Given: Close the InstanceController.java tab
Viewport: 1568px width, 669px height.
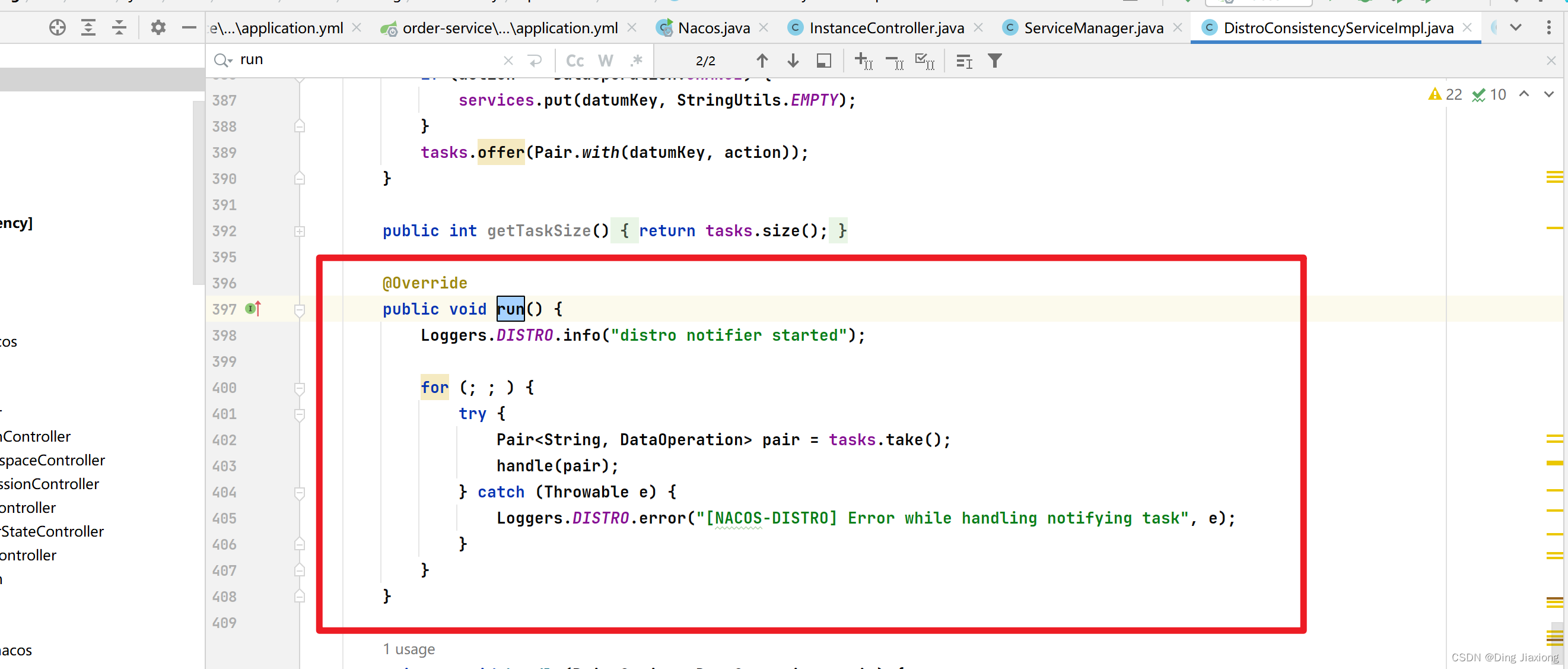Looking at the screenshot, I should click(978, 28).
